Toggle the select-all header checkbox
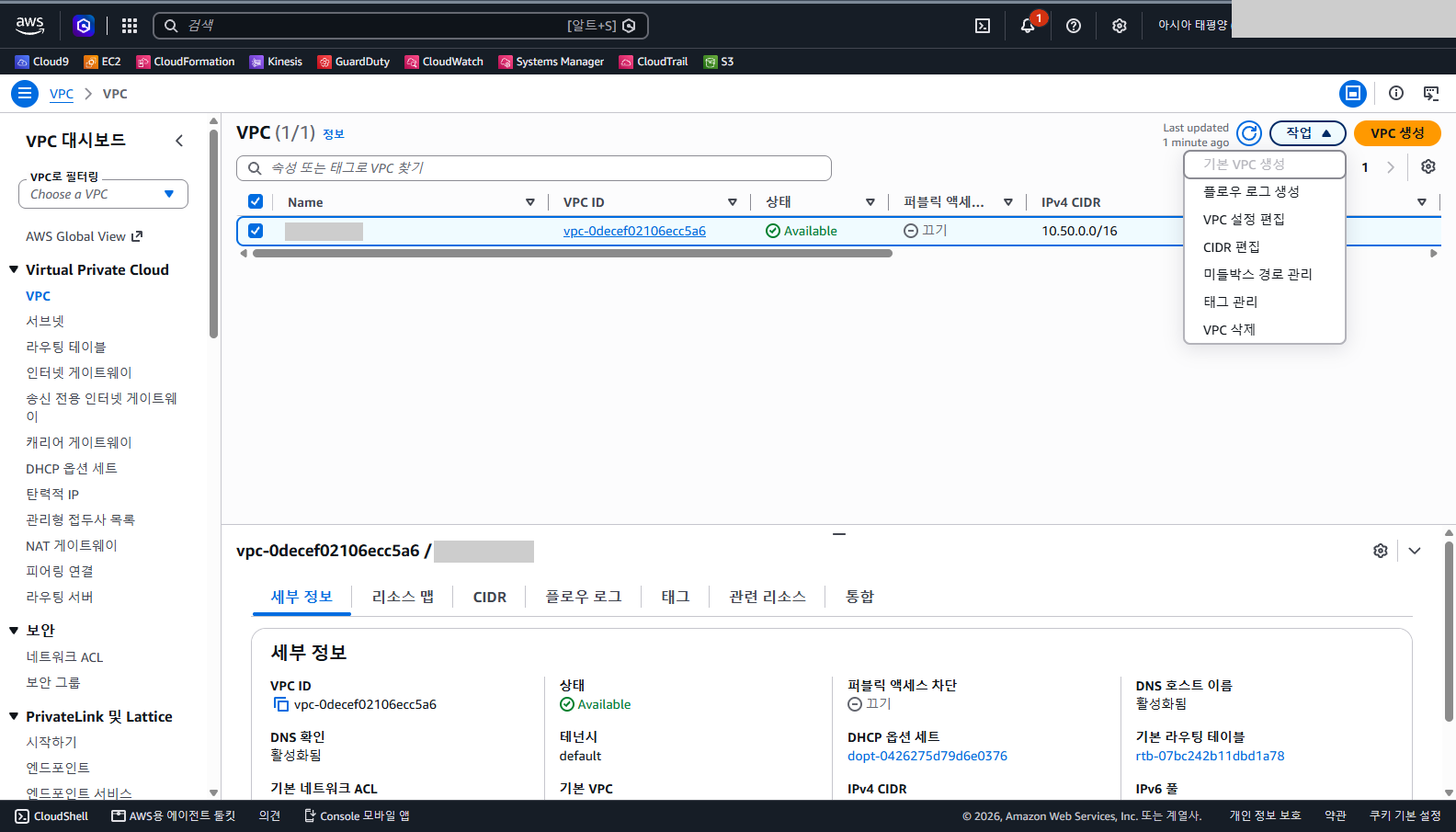Screen dimensions: 1456x832 click(256, 201)
